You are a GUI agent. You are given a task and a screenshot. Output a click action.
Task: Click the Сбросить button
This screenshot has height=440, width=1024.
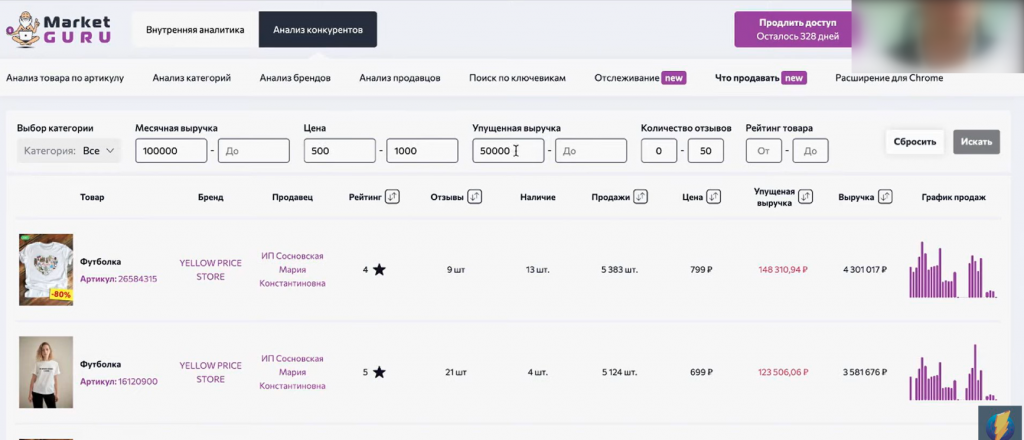click(x=915, y=142)
